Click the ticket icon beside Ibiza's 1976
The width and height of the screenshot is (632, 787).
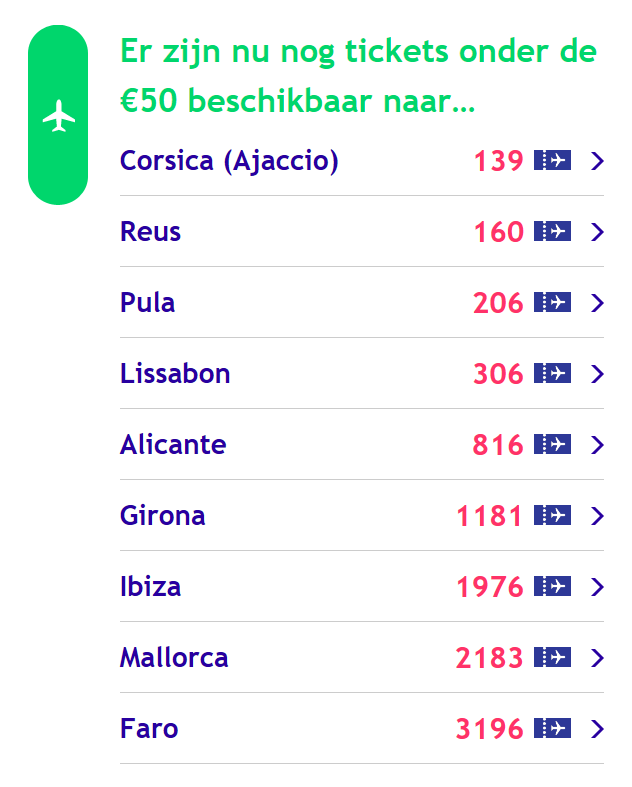point(552,586)
